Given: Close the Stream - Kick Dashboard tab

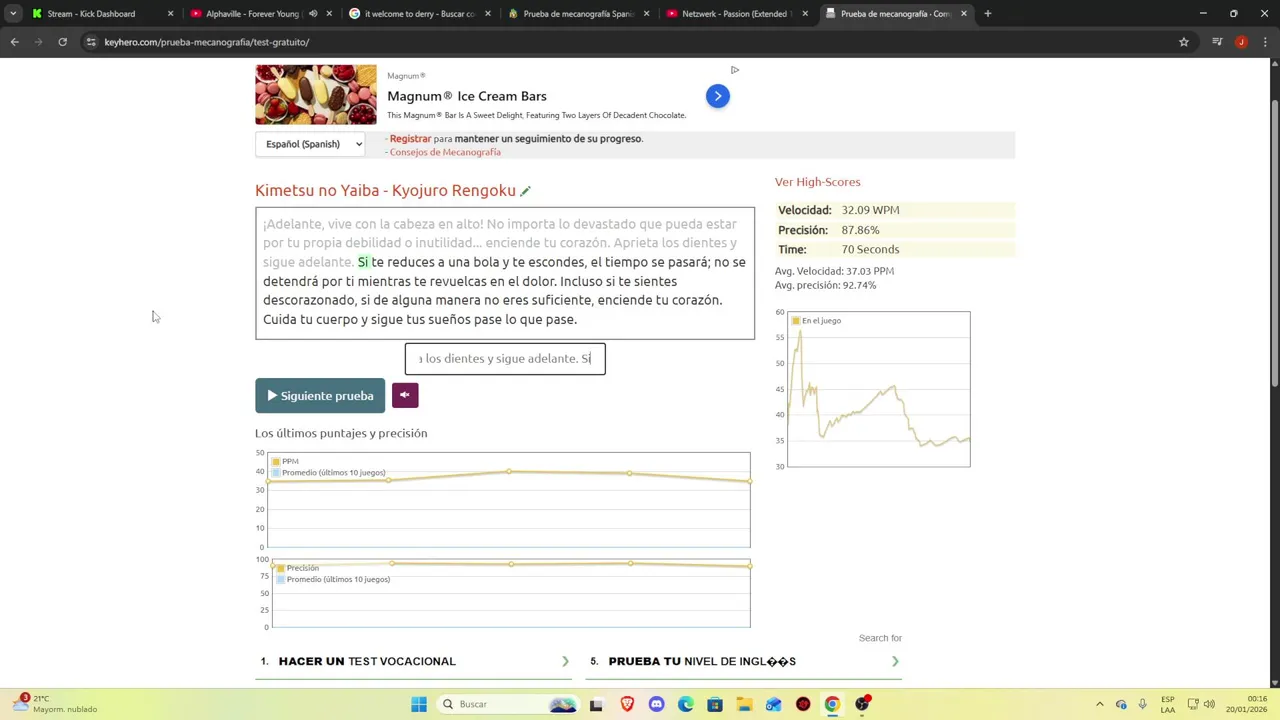Looking at the screenshot, I should coord(170,14).
